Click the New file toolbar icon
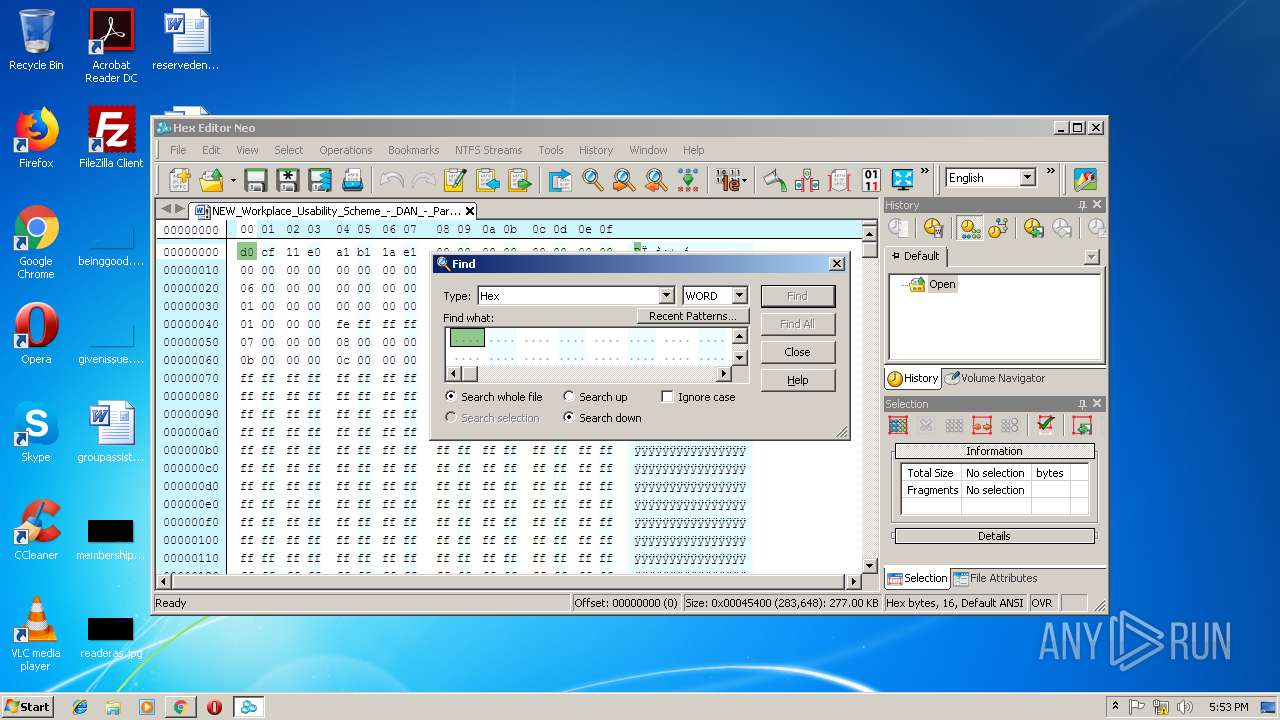The image size is (1280, 720). point(180,180)
